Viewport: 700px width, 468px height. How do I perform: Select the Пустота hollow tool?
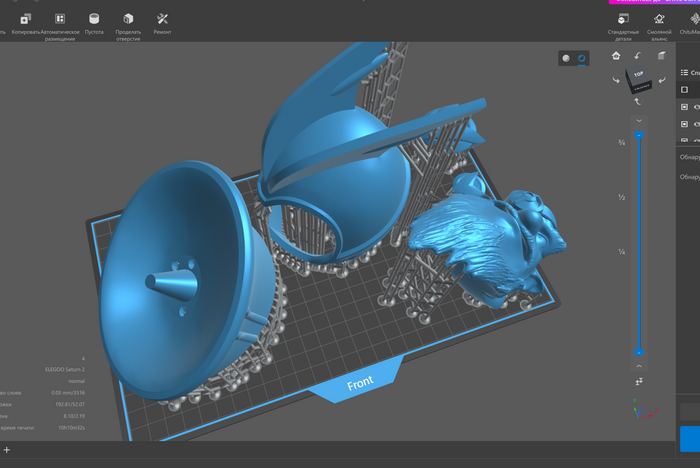tap(94, 19)
